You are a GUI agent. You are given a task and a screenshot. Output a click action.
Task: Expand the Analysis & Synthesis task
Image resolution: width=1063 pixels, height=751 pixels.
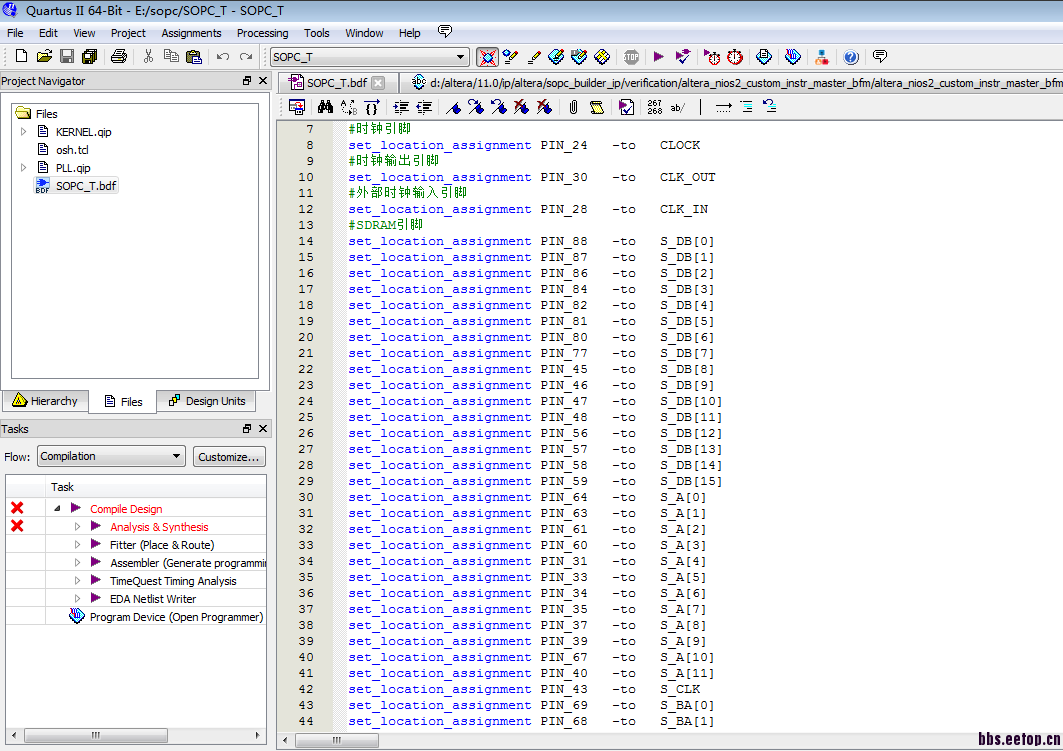(x=77, y=527)
